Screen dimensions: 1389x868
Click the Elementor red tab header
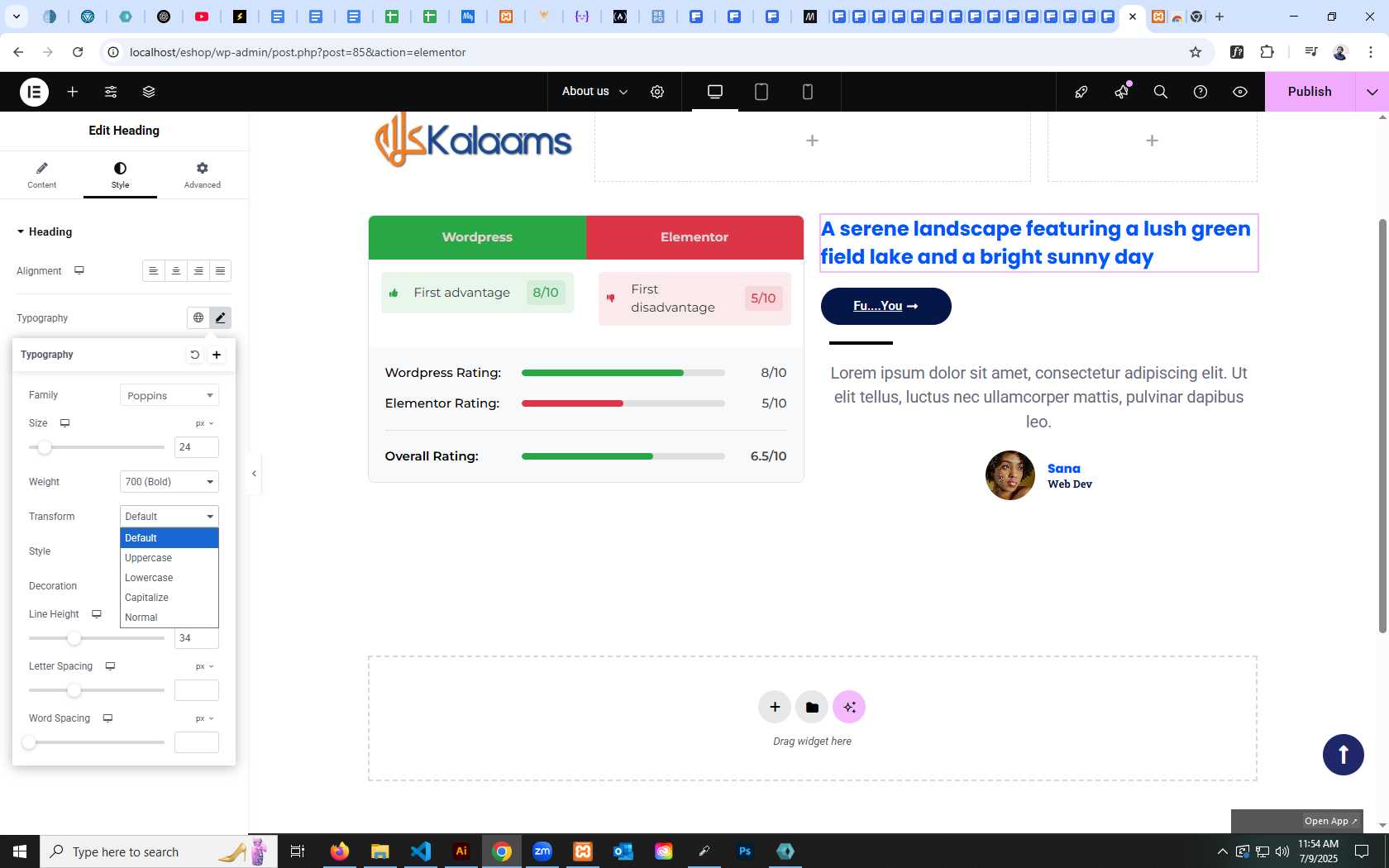pos(694,237)
